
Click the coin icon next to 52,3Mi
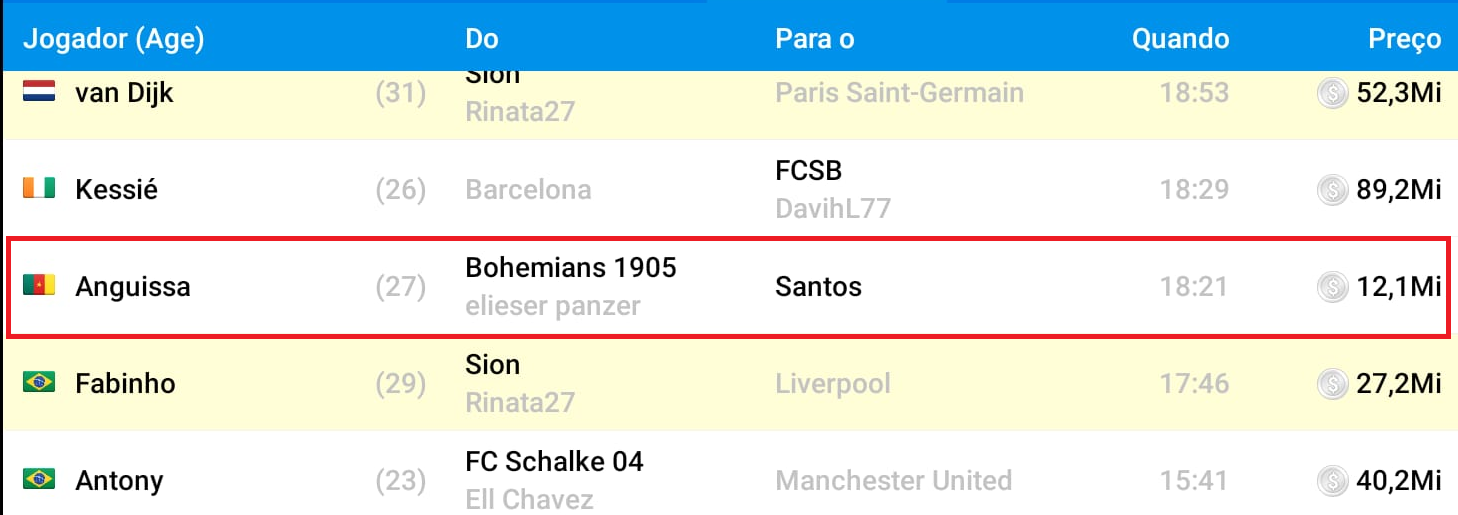[1332, 93]
